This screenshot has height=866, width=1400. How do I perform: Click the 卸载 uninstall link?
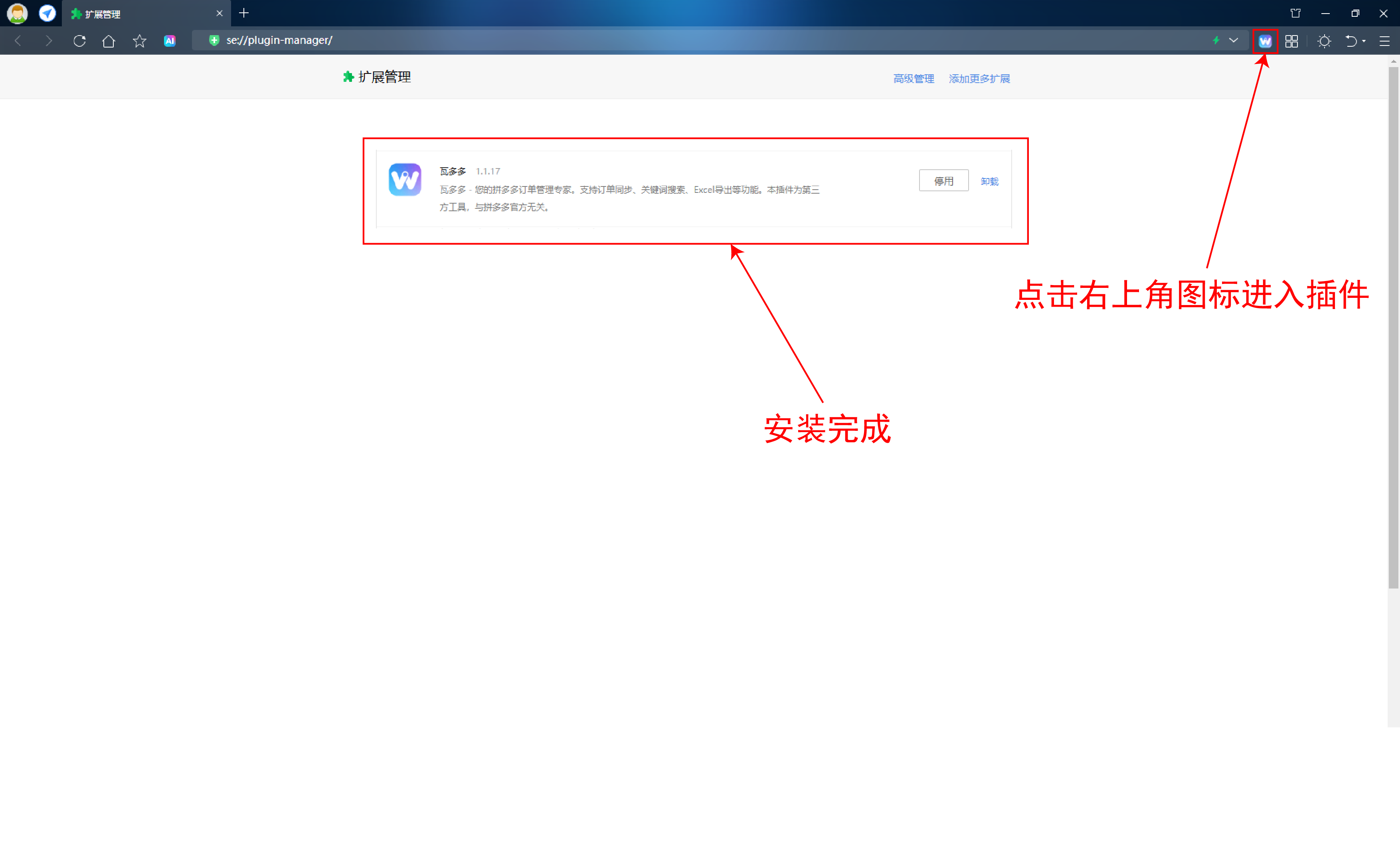pos(989,182)
